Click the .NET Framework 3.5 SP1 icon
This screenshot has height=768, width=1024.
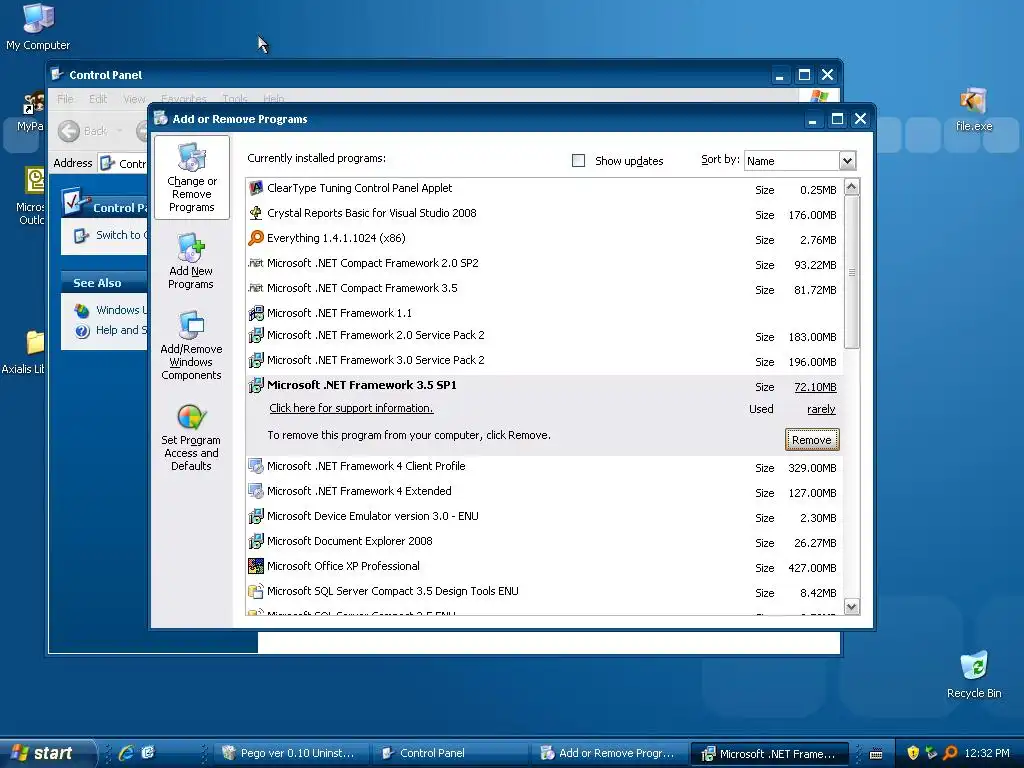pos(256,385)
